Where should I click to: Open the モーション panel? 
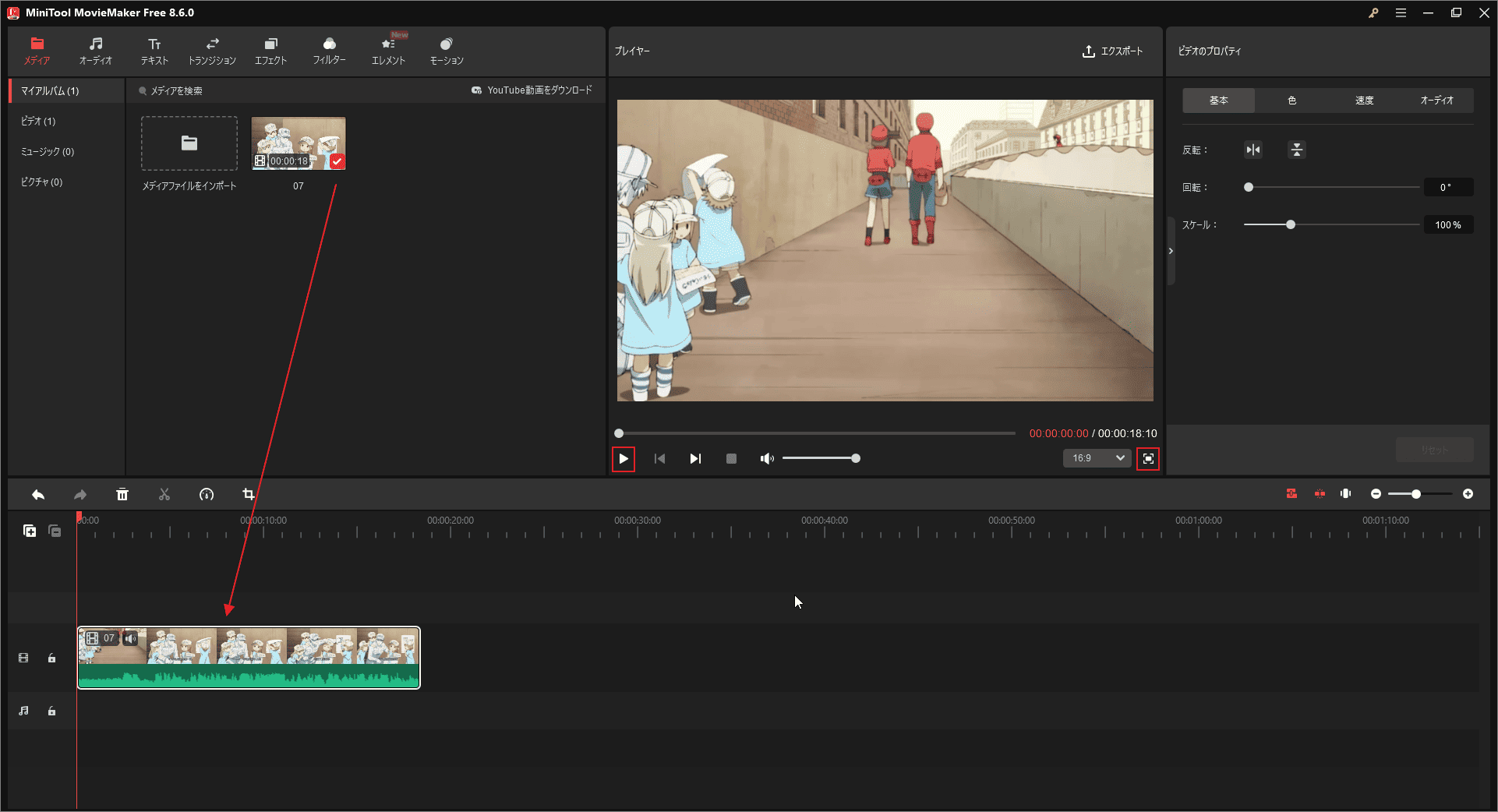pyautogui.click(x=446, y=50)
